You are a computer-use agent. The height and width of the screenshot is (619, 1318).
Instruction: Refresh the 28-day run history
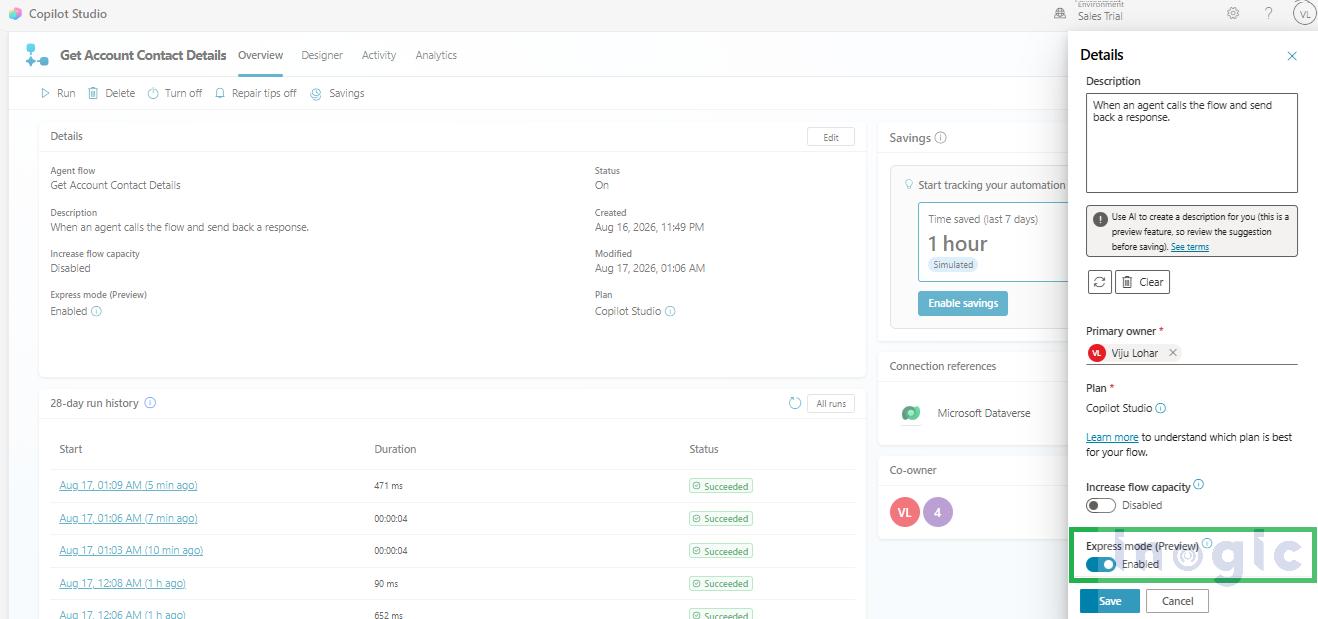tap(795, 403)
